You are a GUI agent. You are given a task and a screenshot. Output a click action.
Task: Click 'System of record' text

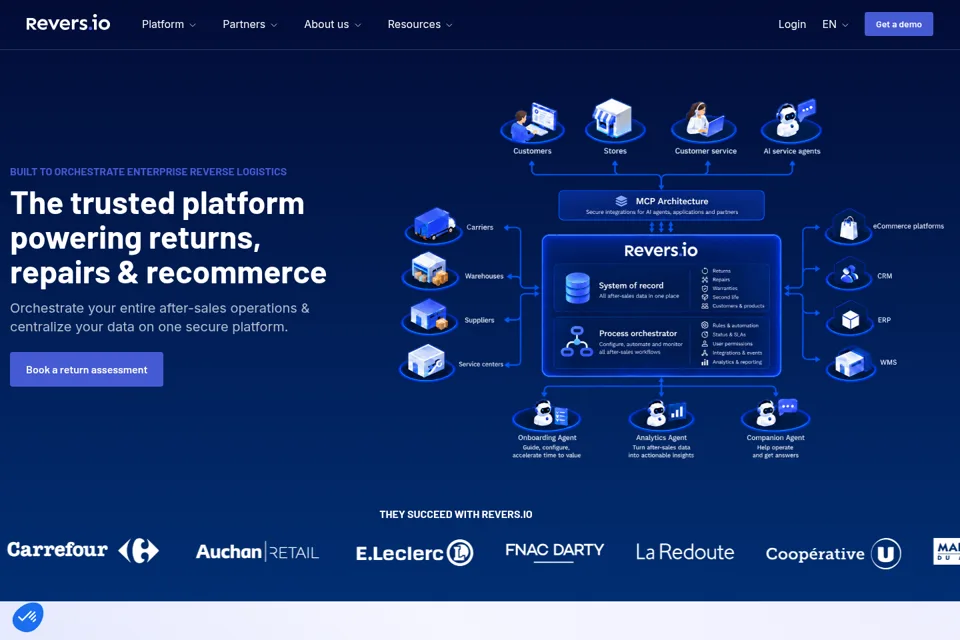click(631, 285)
